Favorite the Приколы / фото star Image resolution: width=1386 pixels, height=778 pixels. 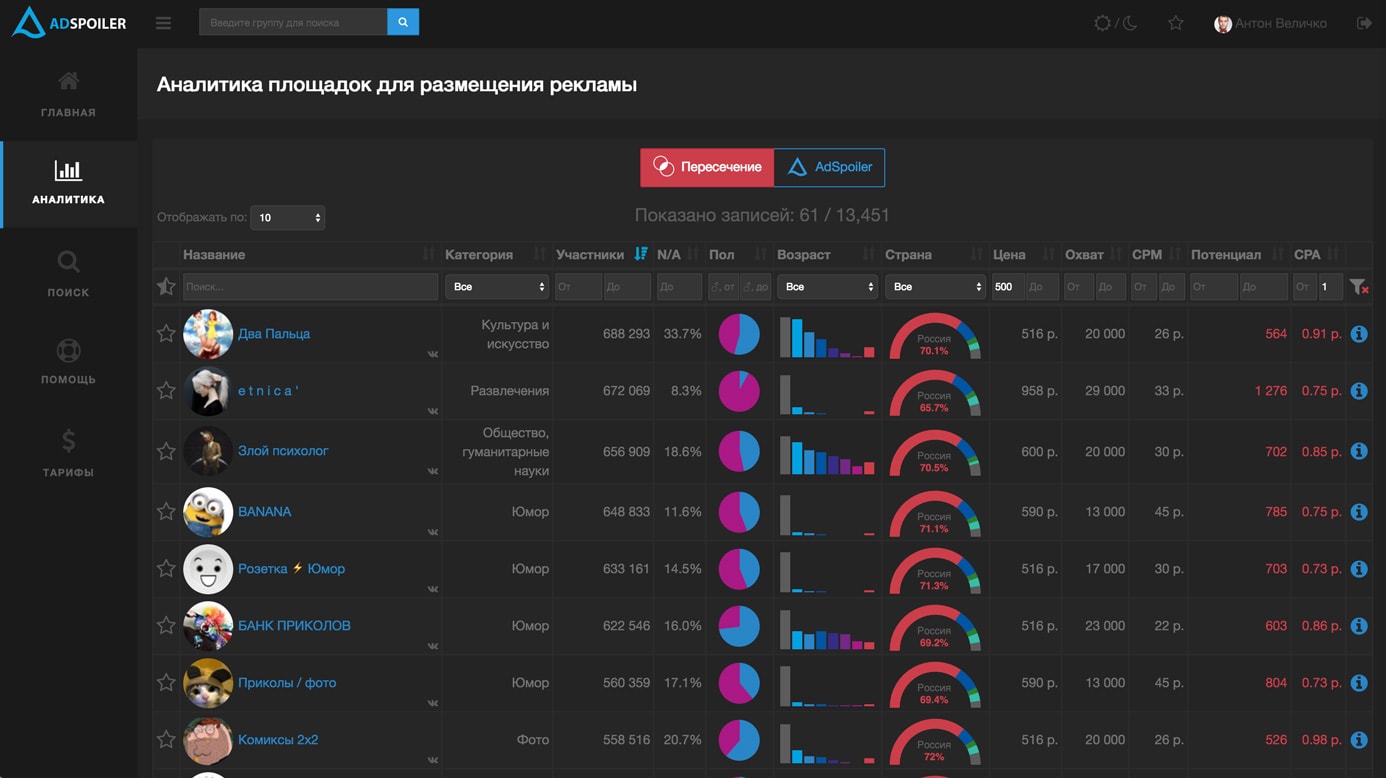tap(166, 683)
